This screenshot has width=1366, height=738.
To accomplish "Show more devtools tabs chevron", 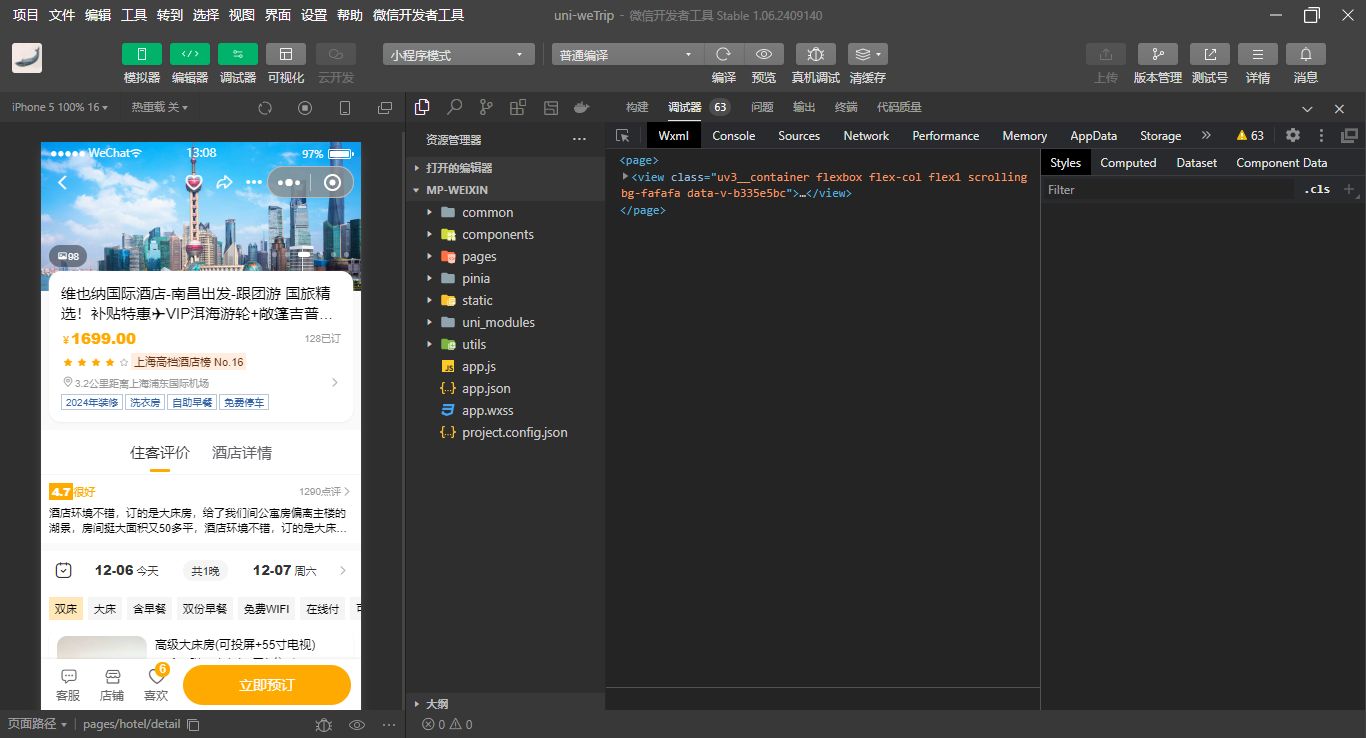I will point(1206,136).
